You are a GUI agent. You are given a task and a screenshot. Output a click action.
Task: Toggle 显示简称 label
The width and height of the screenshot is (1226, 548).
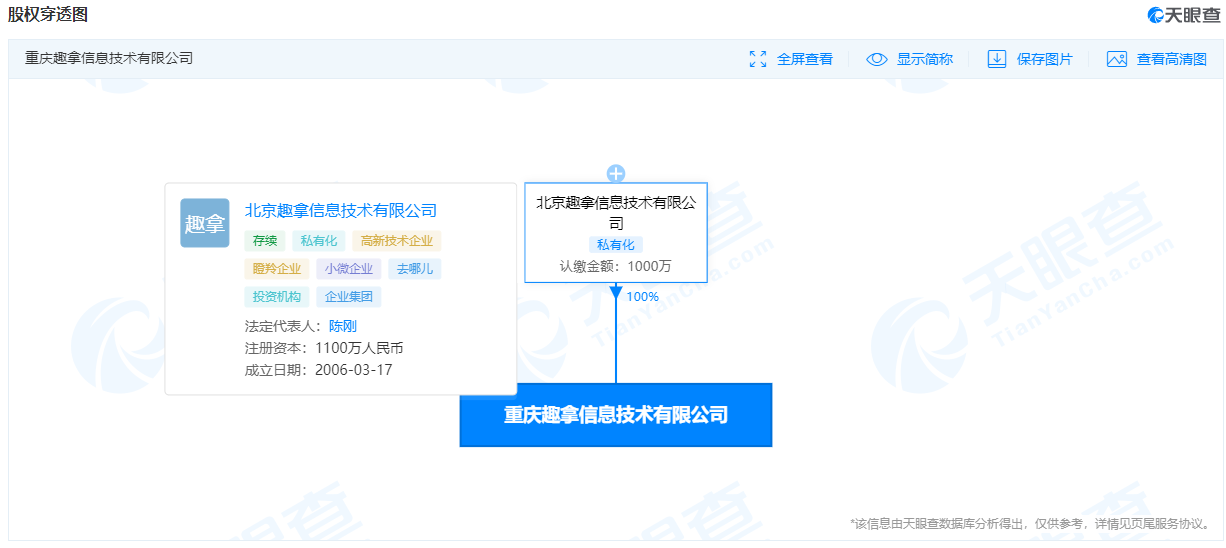pyautogui.click(x=925, y=59)
